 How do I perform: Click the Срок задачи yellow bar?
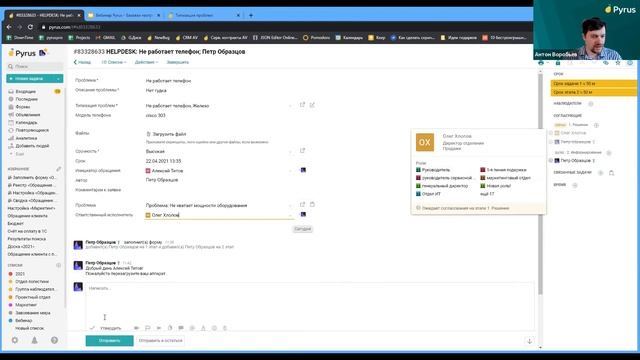pos(593,83)
